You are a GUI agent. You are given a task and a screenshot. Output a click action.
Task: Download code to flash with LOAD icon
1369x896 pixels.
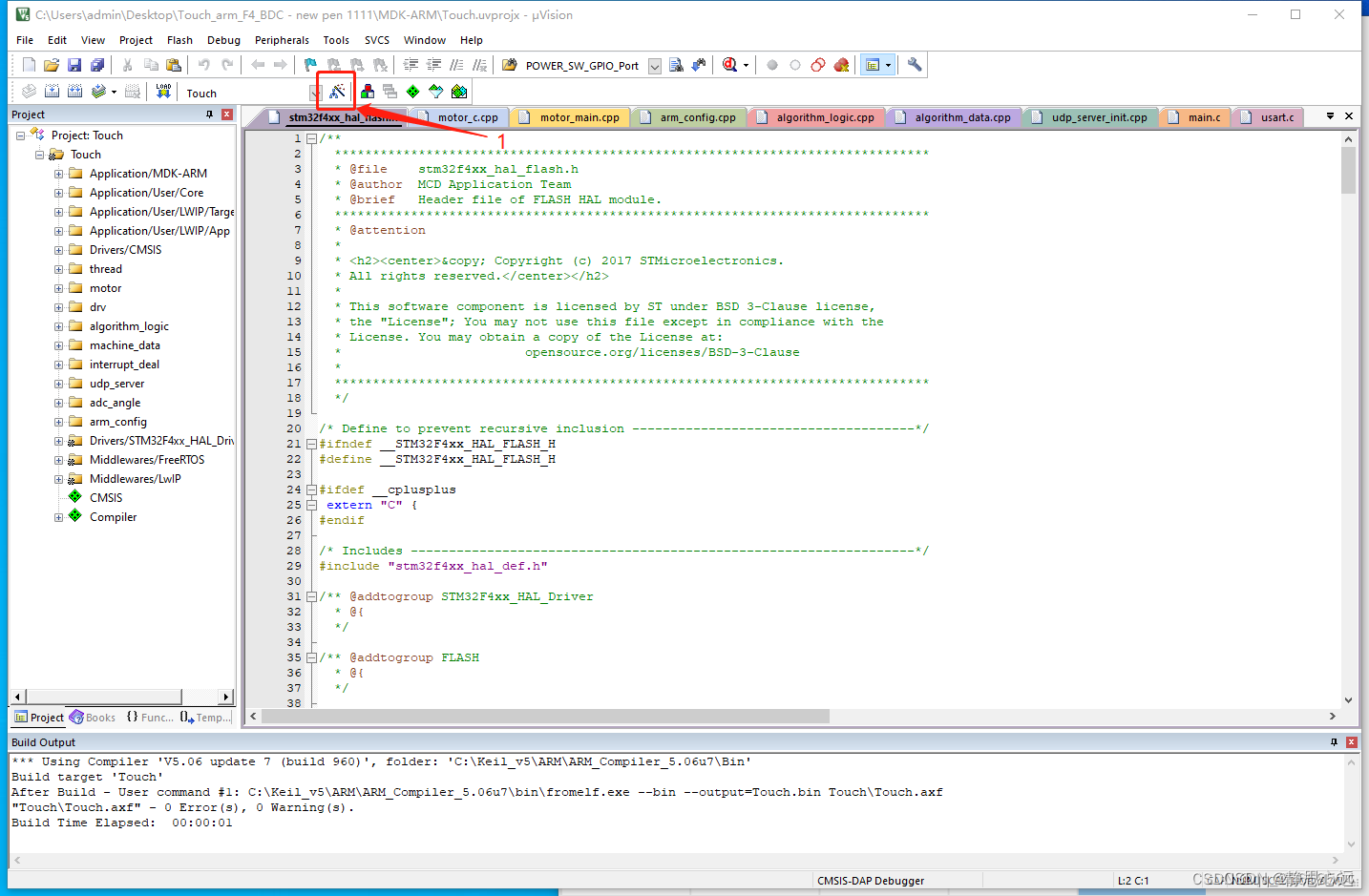click(164, 92)
